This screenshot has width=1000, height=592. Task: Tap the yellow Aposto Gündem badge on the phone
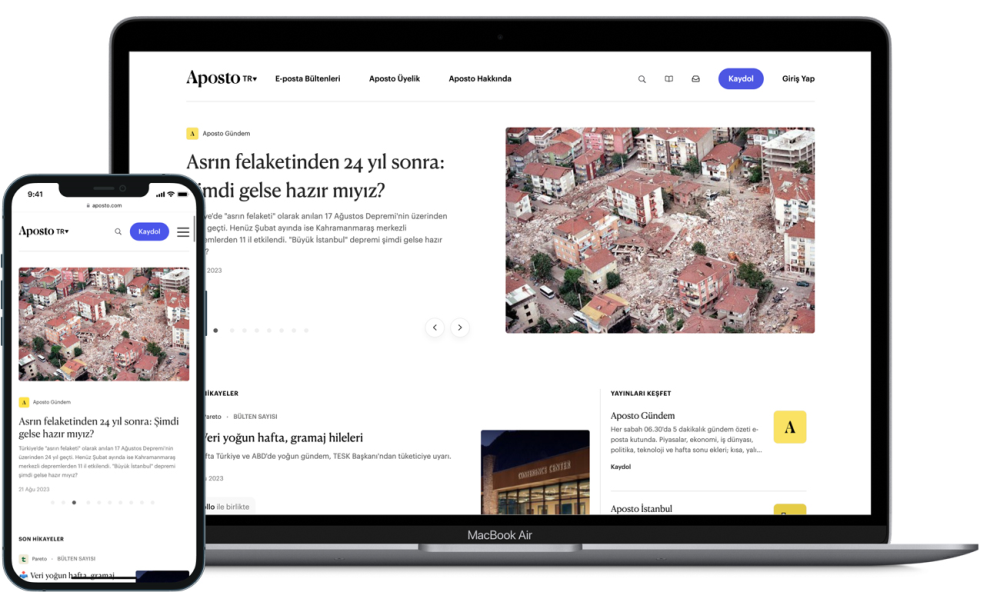24,403
